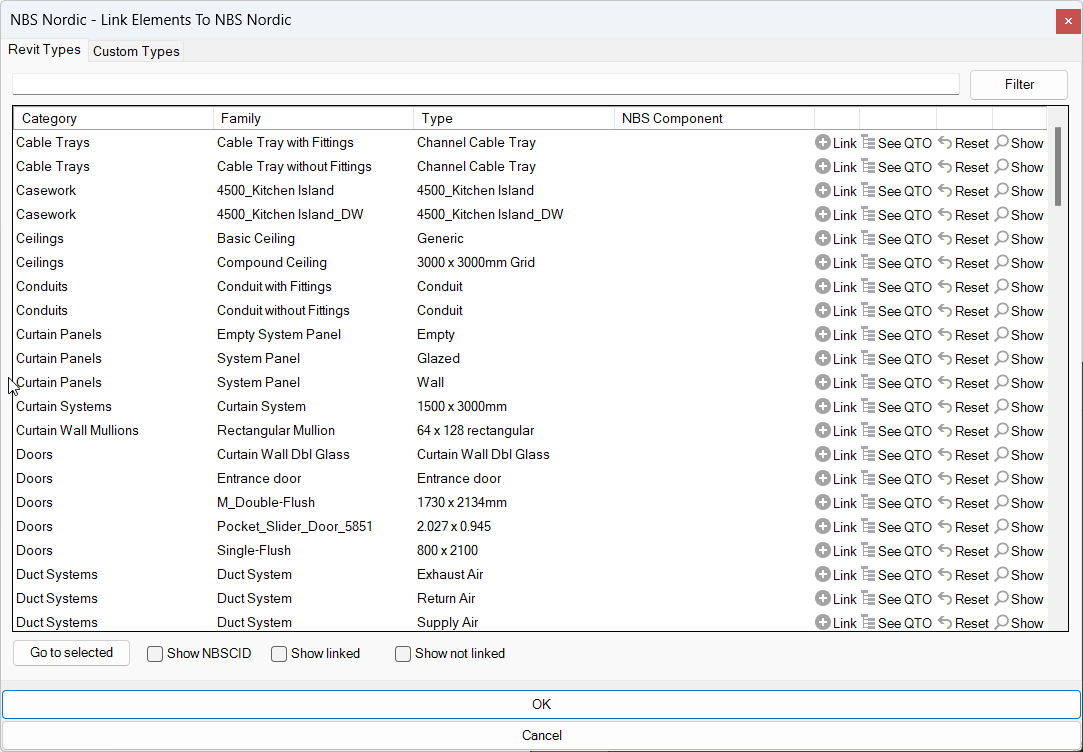Click the Go to selected button
The width and height of the screenshot is (1083, 752).
[x=71, y=653]
